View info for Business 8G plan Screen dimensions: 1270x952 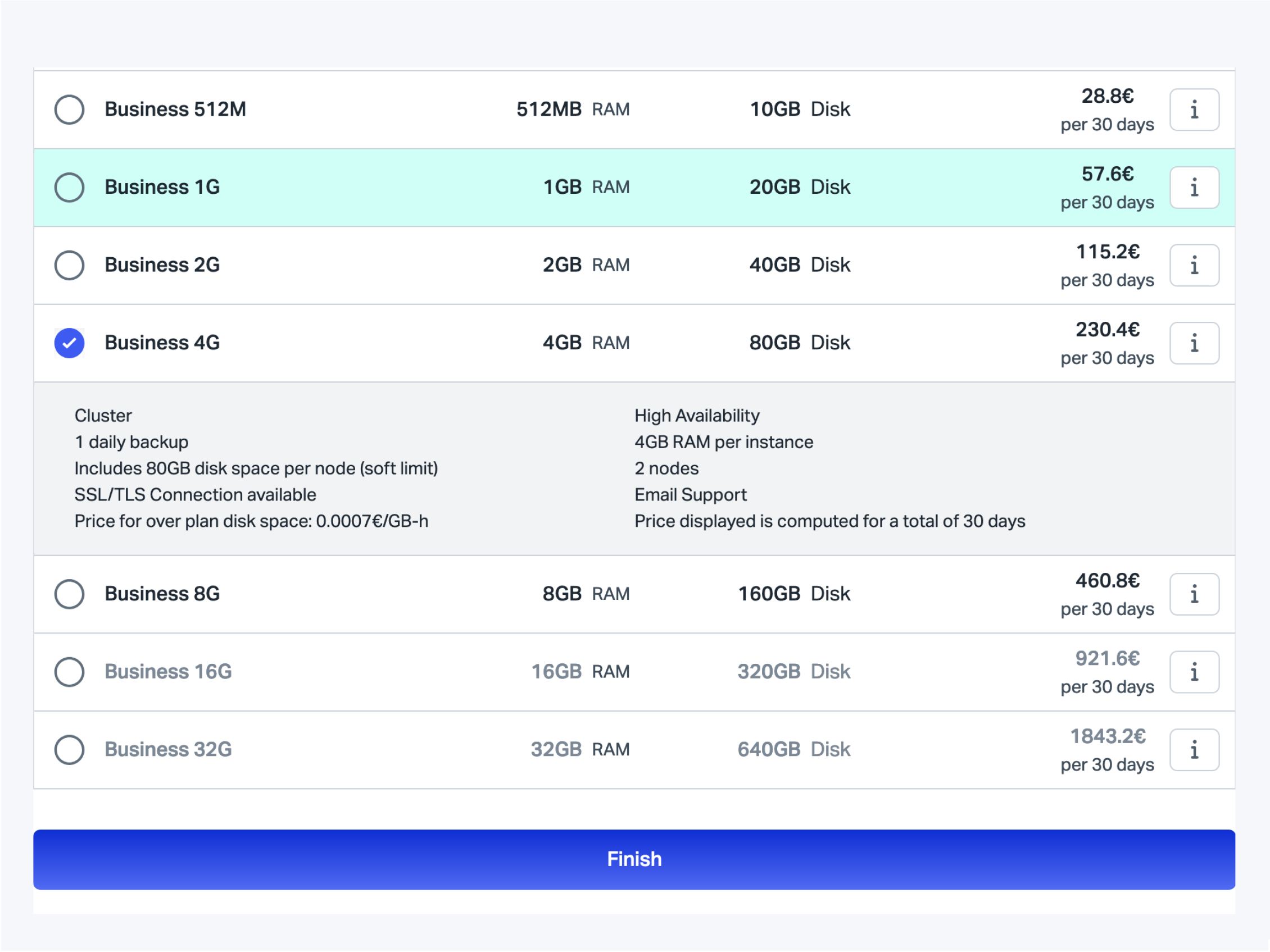coord(1194,594)
